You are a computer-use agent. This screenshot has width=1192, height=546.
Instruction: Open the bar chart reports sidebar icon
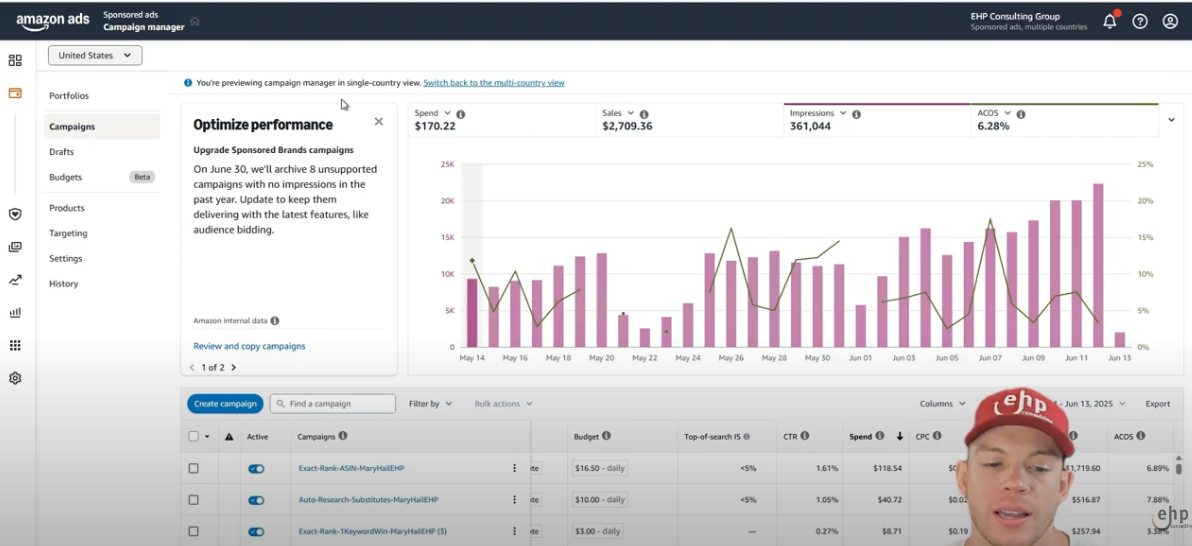click(x=15, y=312)
